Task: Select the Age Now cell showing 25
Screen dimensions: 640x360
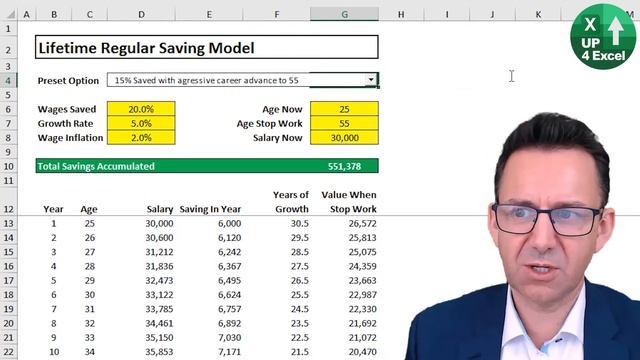Action: [344, 109]
